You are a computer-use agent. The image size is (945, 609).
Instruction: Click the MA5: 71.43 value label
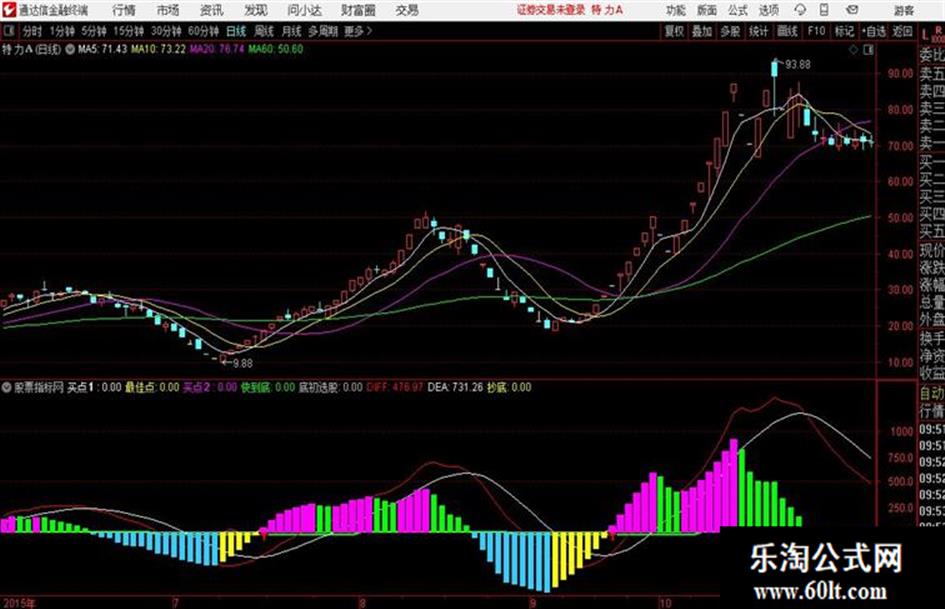[102, 49]
